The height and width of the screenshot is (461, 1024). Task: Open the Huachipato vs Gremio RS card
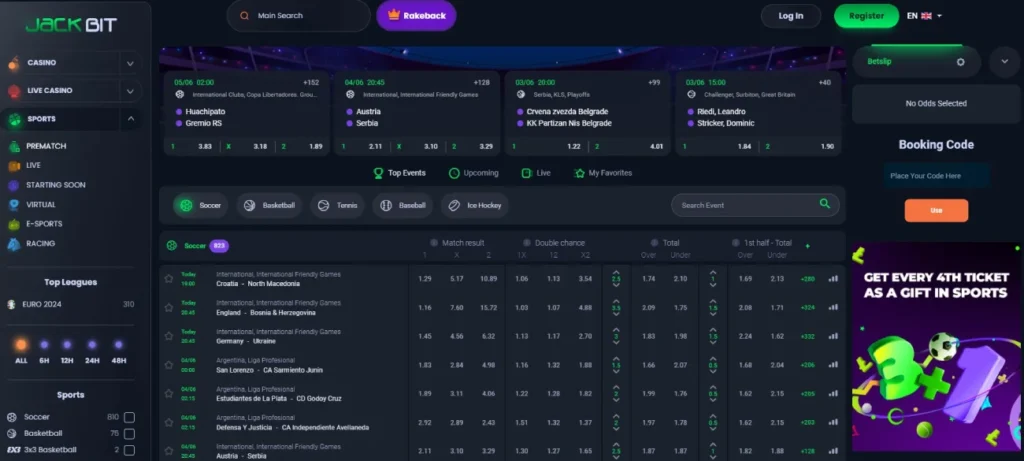pos(247,114)
